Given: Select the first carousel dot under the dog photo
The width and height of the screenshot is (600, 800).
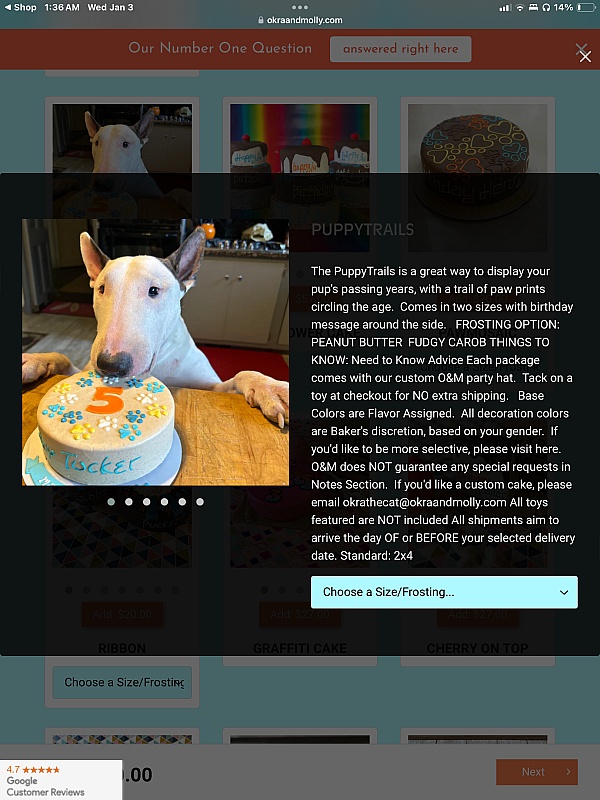Looking at the screenshot, I should tap(111, 502).
